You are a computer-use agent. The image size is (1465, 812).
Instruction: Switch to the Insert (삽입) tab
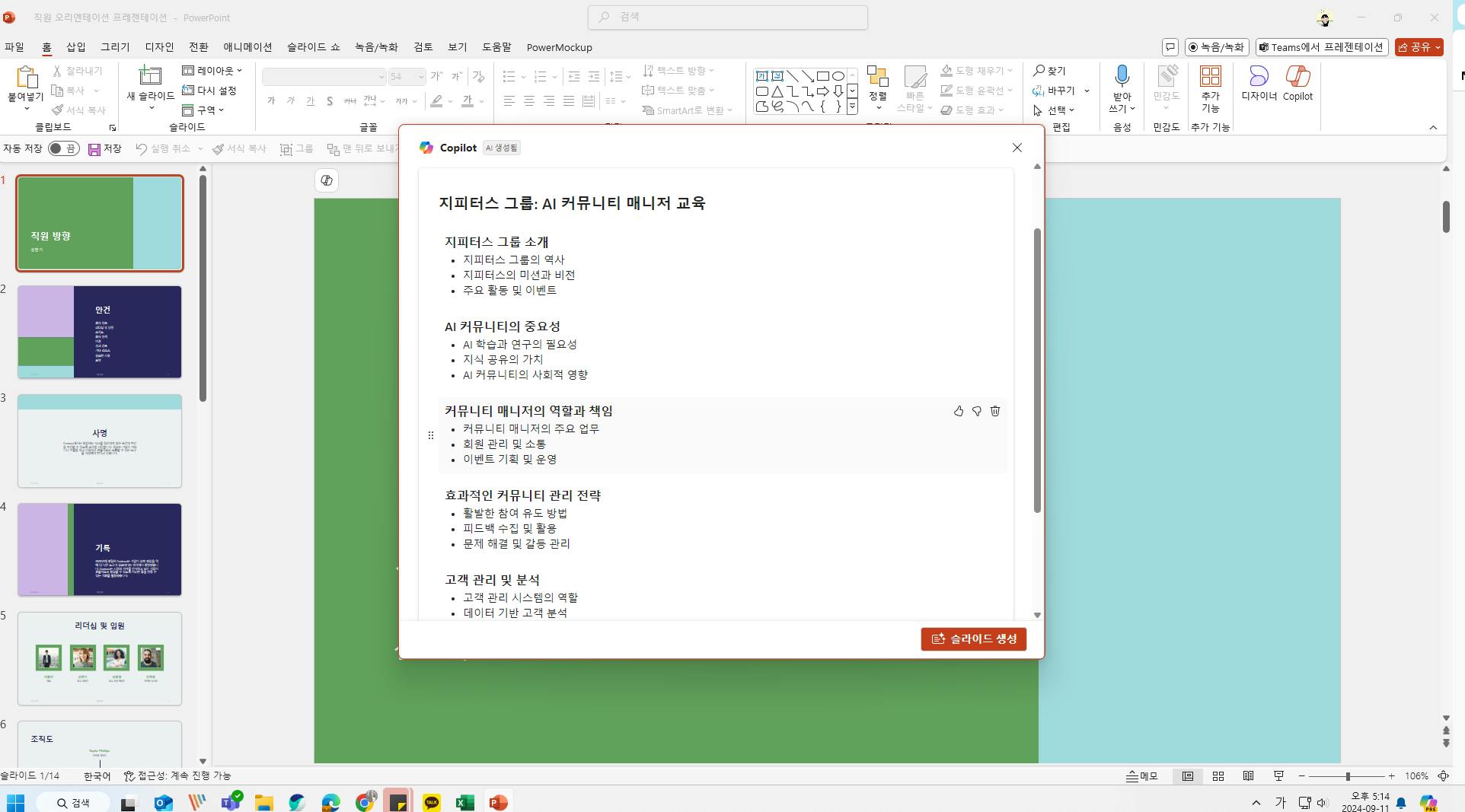click(x=76, y=47)
